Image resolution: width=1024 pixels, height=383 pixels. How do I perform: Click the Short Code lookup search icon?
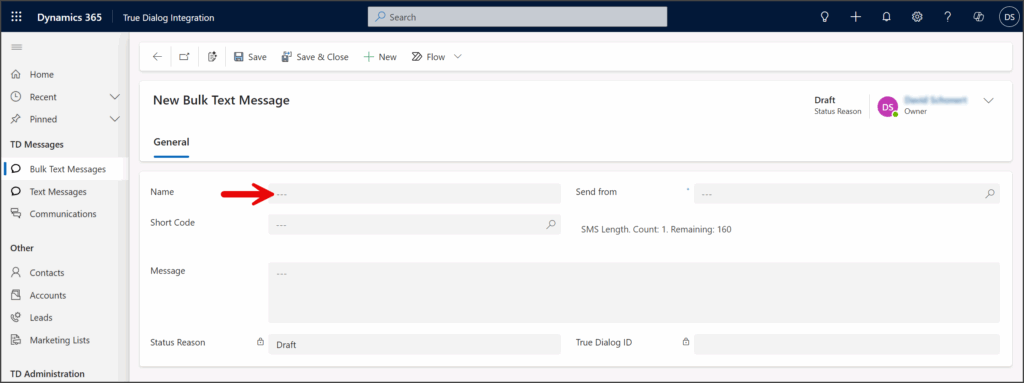[x=551, y=224]
